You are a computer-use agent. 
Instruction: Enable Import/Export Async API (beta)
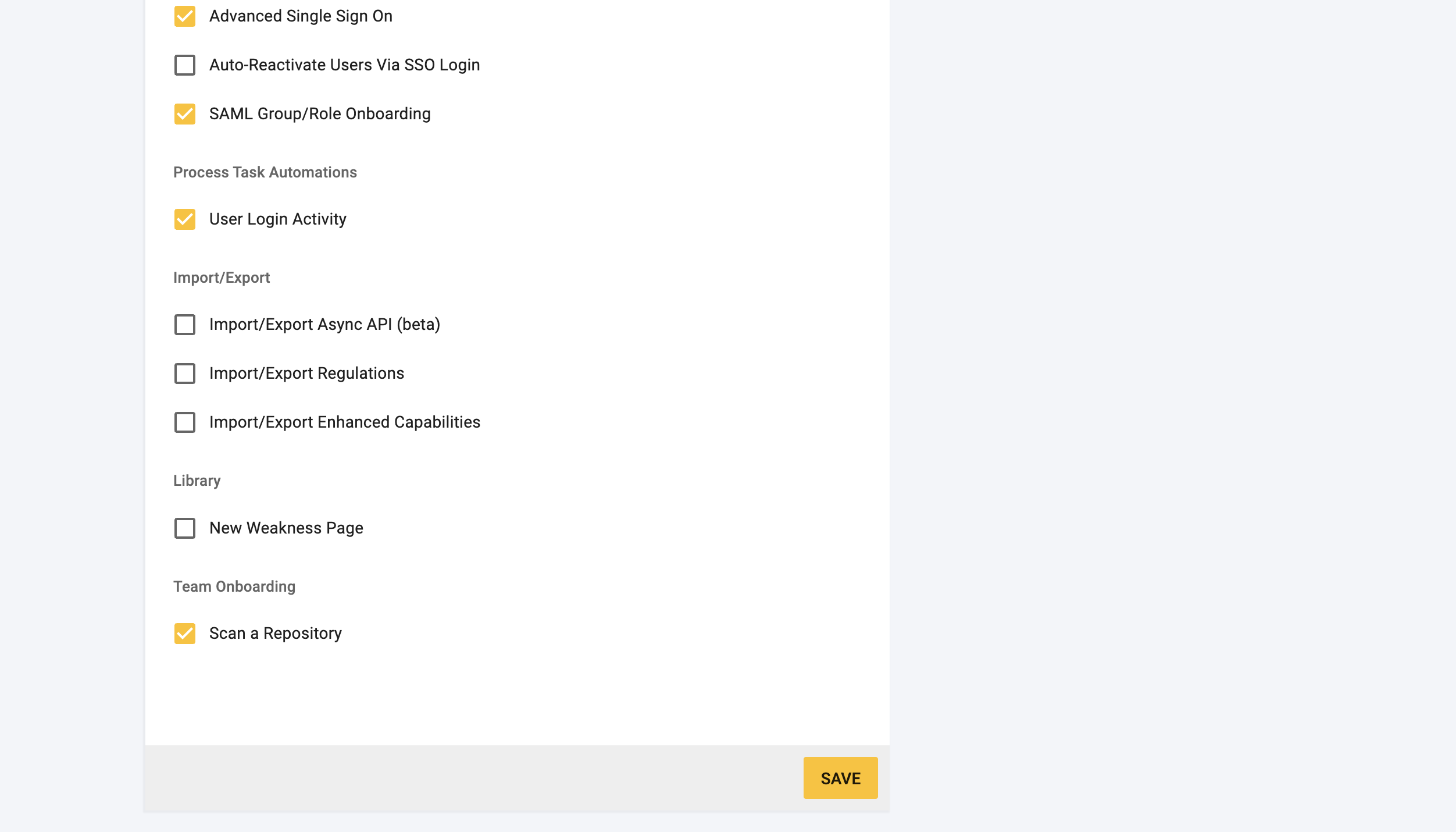(x=185, y=325)
